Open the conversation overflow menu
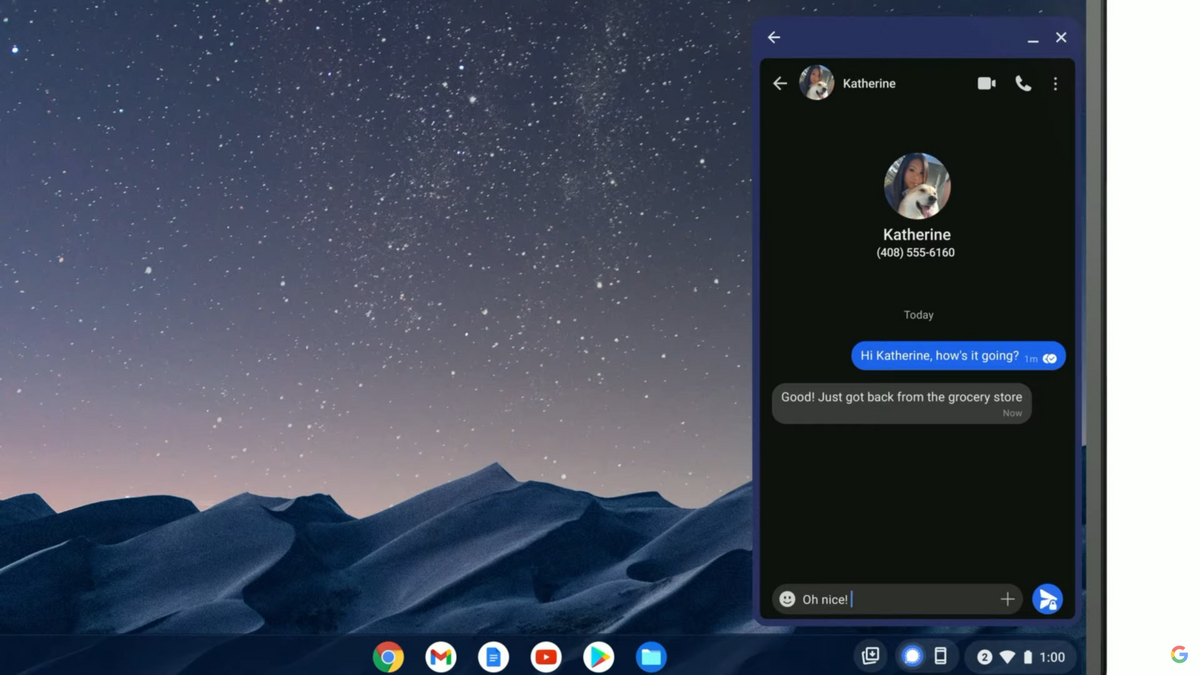Screen dimensions: 1200x675 point(1055,84)
